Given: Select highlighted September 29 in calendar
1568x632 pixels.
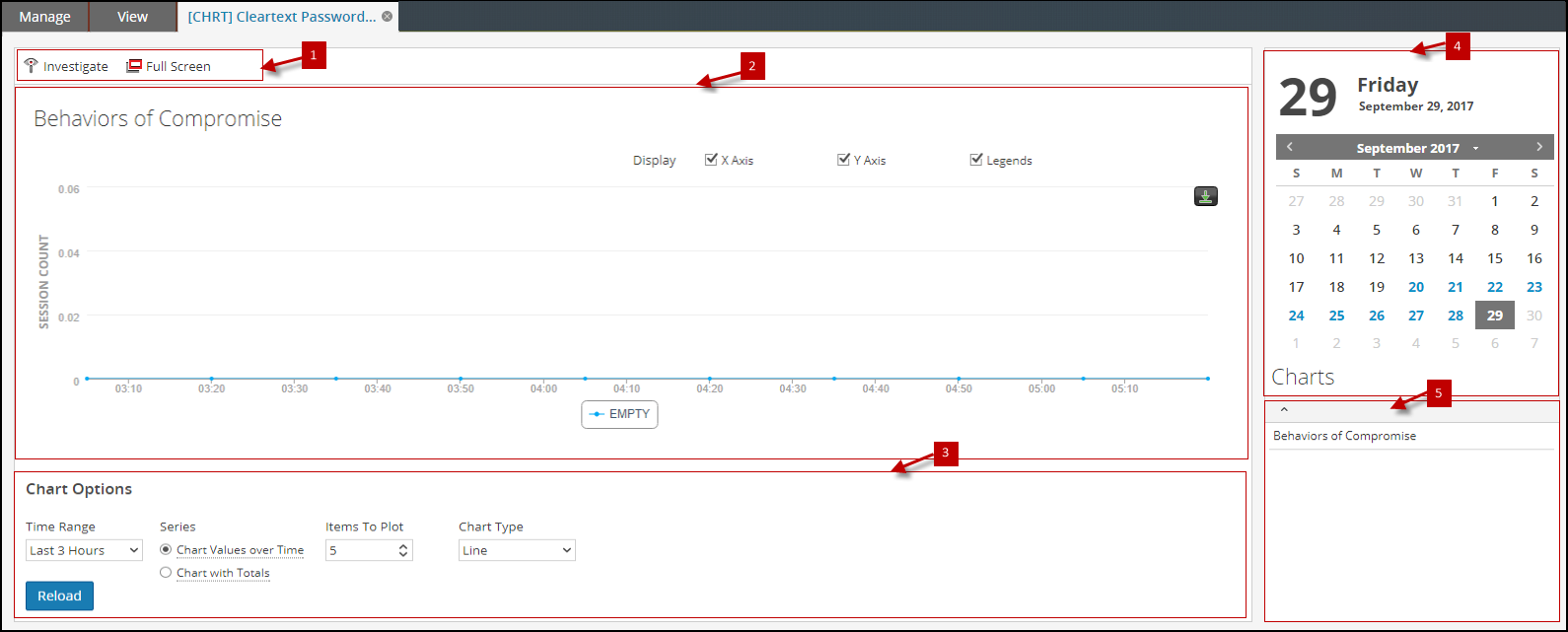Looking at the screenshot, I should (x=1495, y=316).
